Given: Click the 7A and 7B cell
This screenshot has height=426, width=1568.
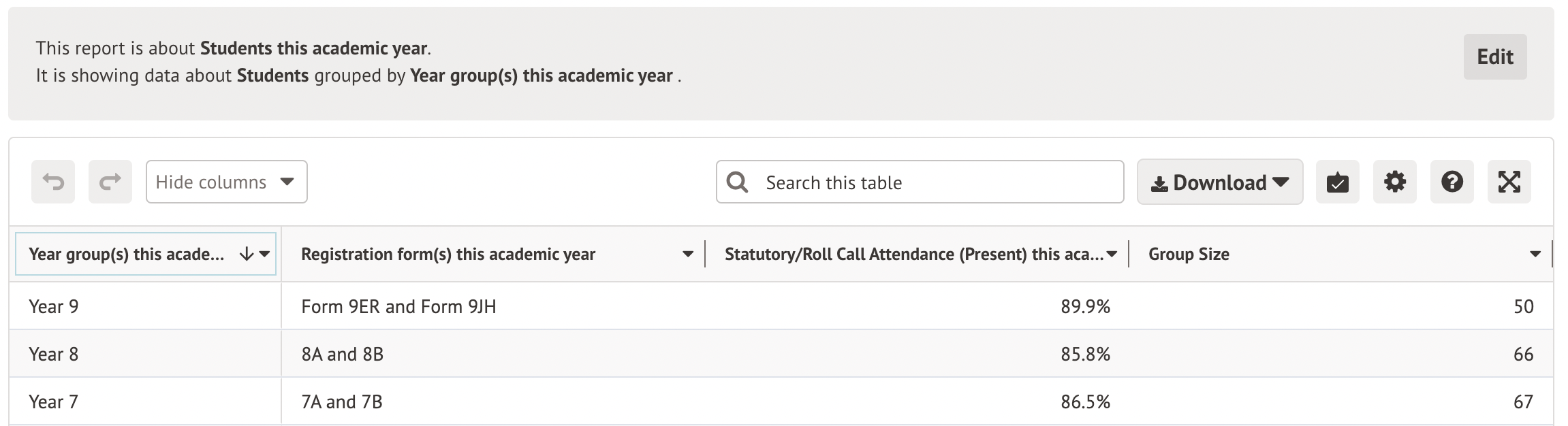Looking at the screenshot, I should click(x=342, y=402).
